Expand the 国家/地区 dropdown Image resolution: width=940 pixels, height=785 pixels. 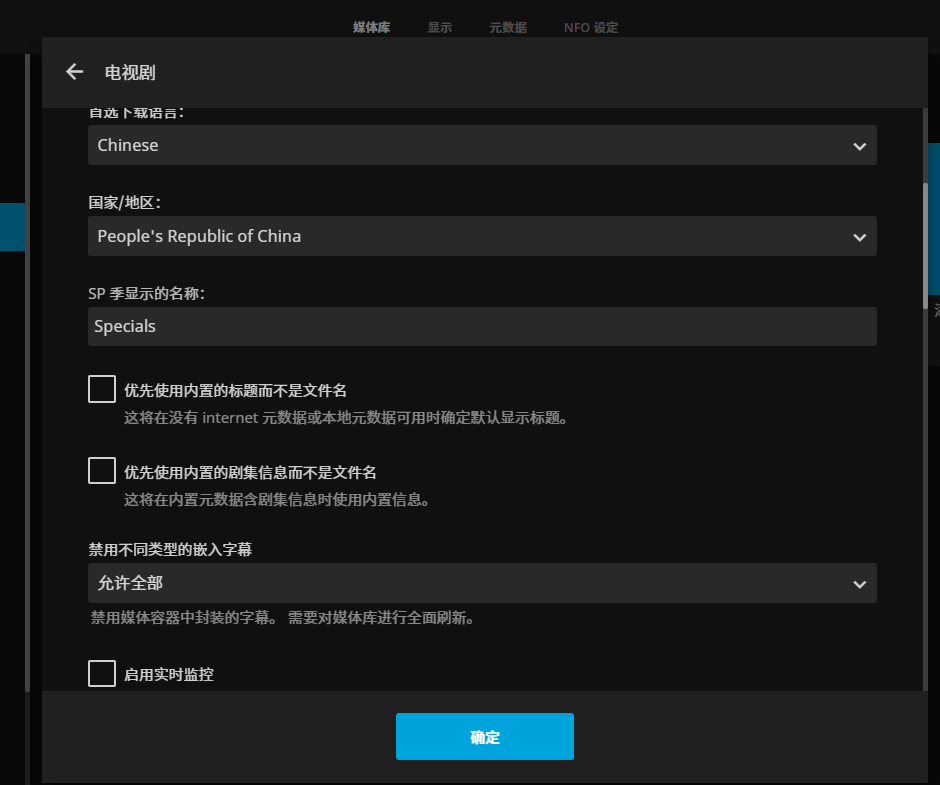[x=470, y=236]
